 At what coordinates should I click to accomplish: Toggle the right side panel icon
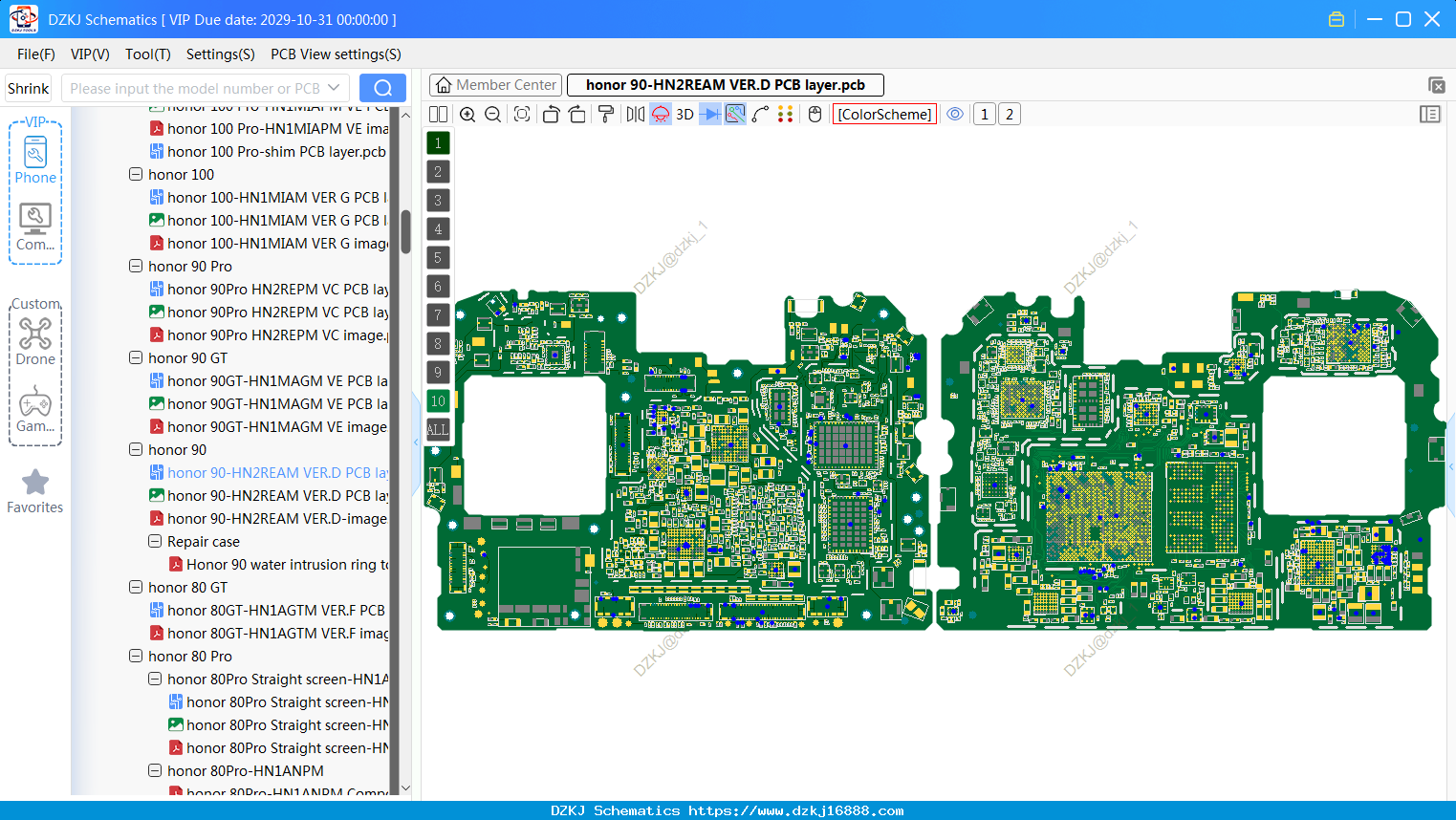[1430, 115]
